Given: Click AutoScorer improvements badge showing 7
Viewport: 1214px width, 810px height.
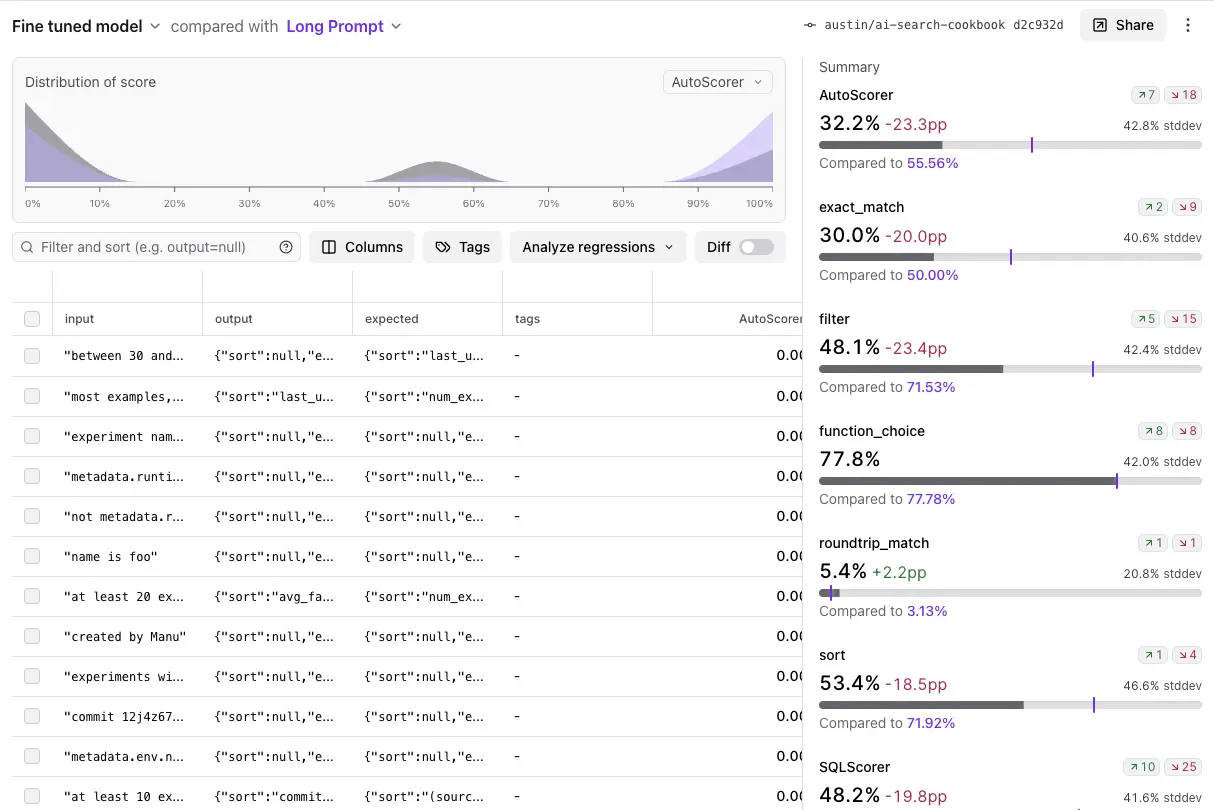Looking at the screenshot, I should (x=1145, y=95).
